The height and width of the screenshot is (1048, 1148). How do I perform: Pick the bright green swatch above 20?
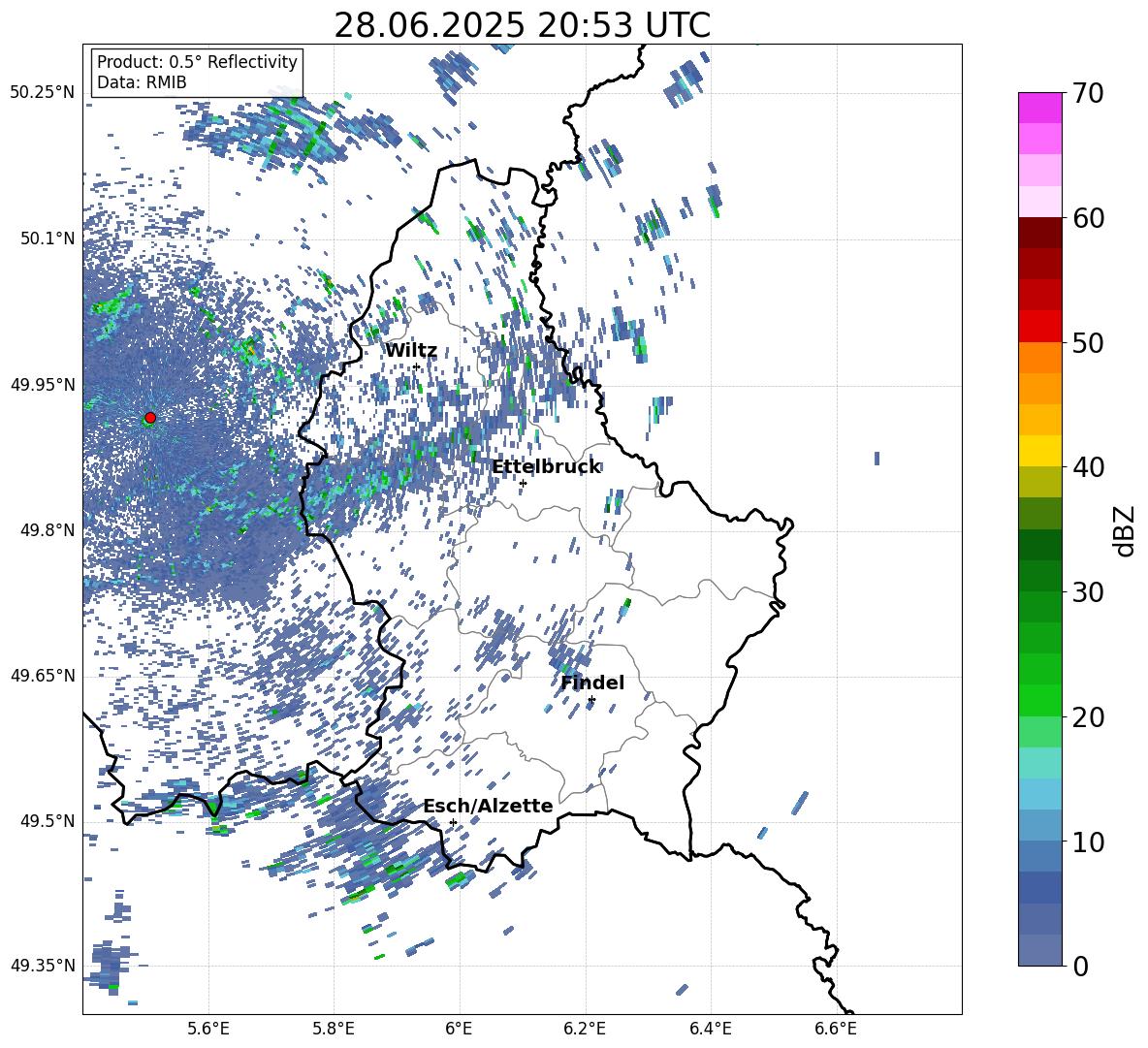pos(1039,700)
